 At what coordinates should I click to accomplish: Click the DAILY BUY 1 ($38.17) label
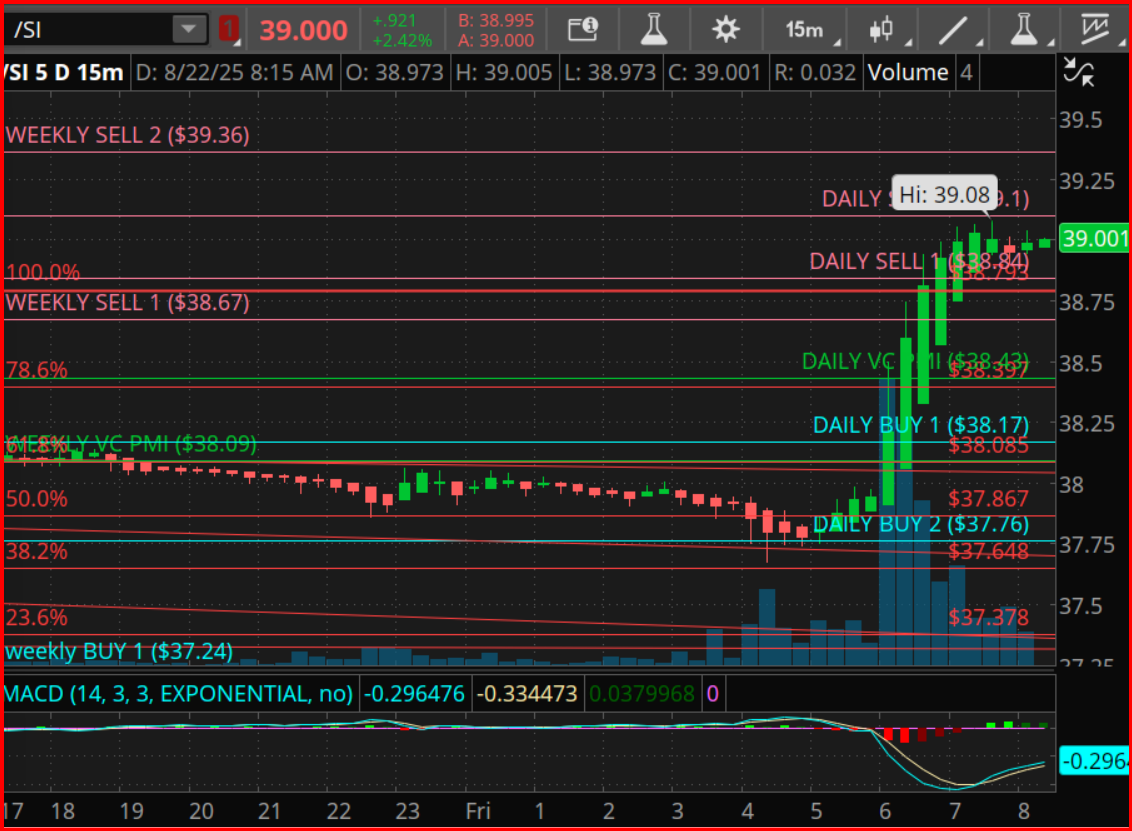tap(921, 425)
